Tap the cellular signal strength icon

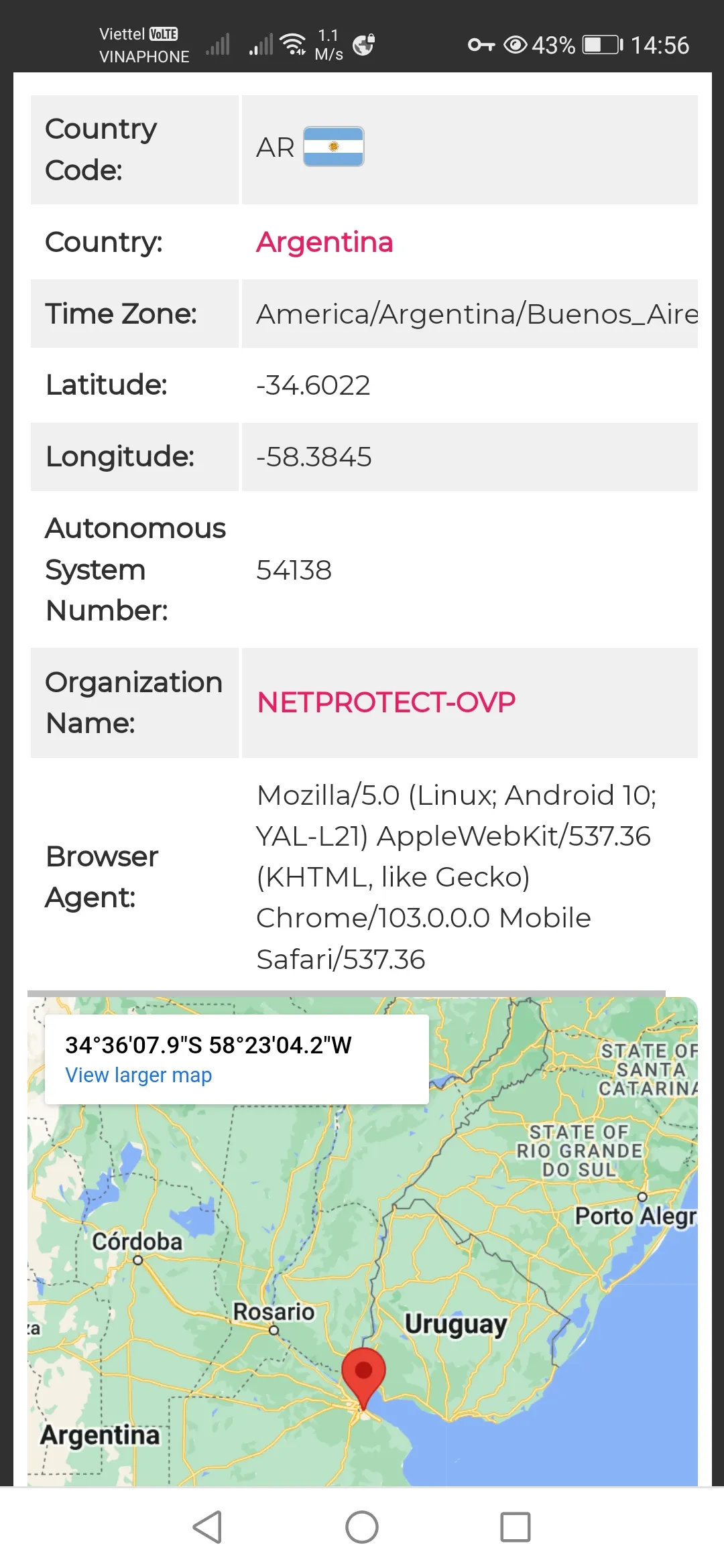click(218, 45)
